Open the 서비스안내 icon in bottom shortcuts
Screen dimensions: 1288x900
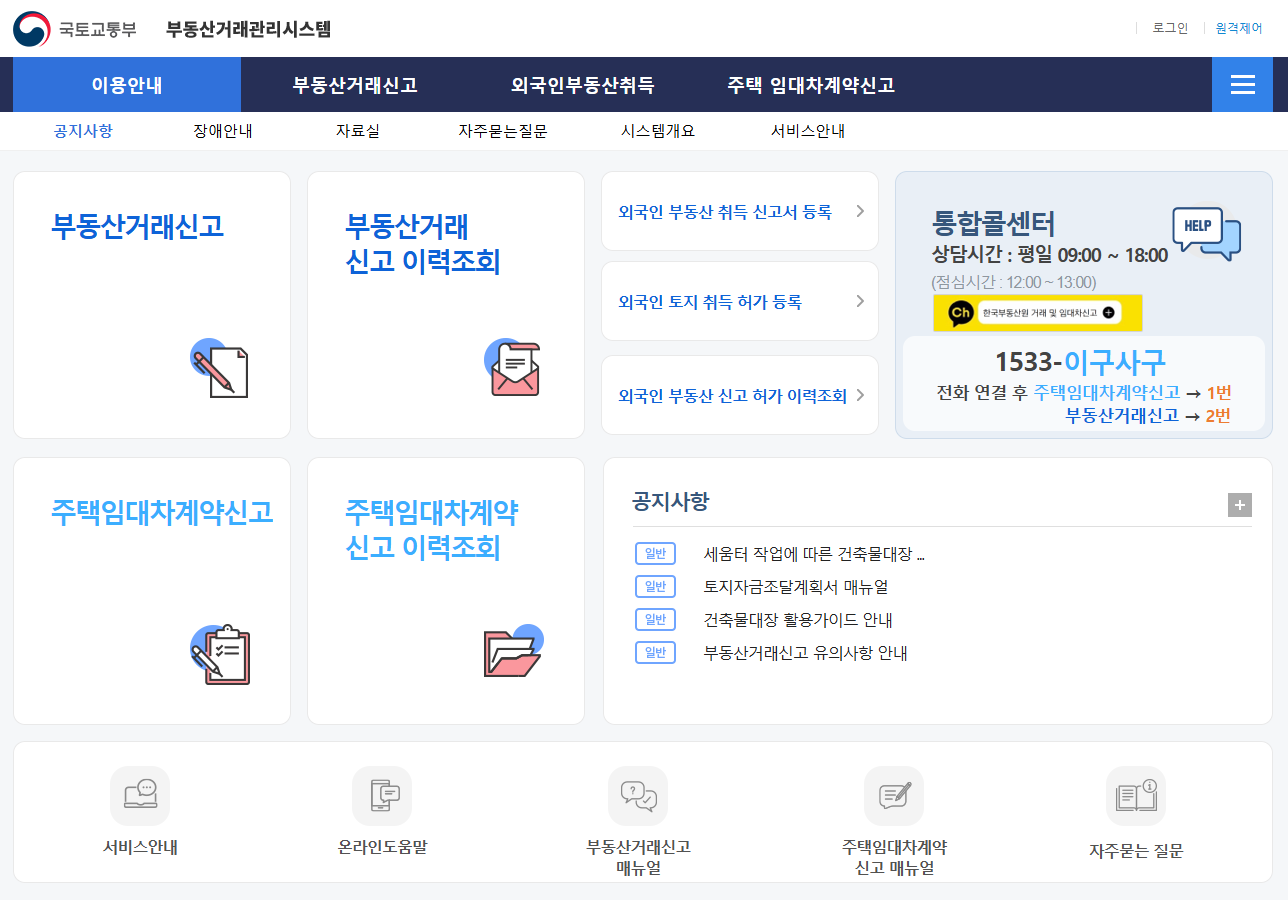[x=140, y=796]
